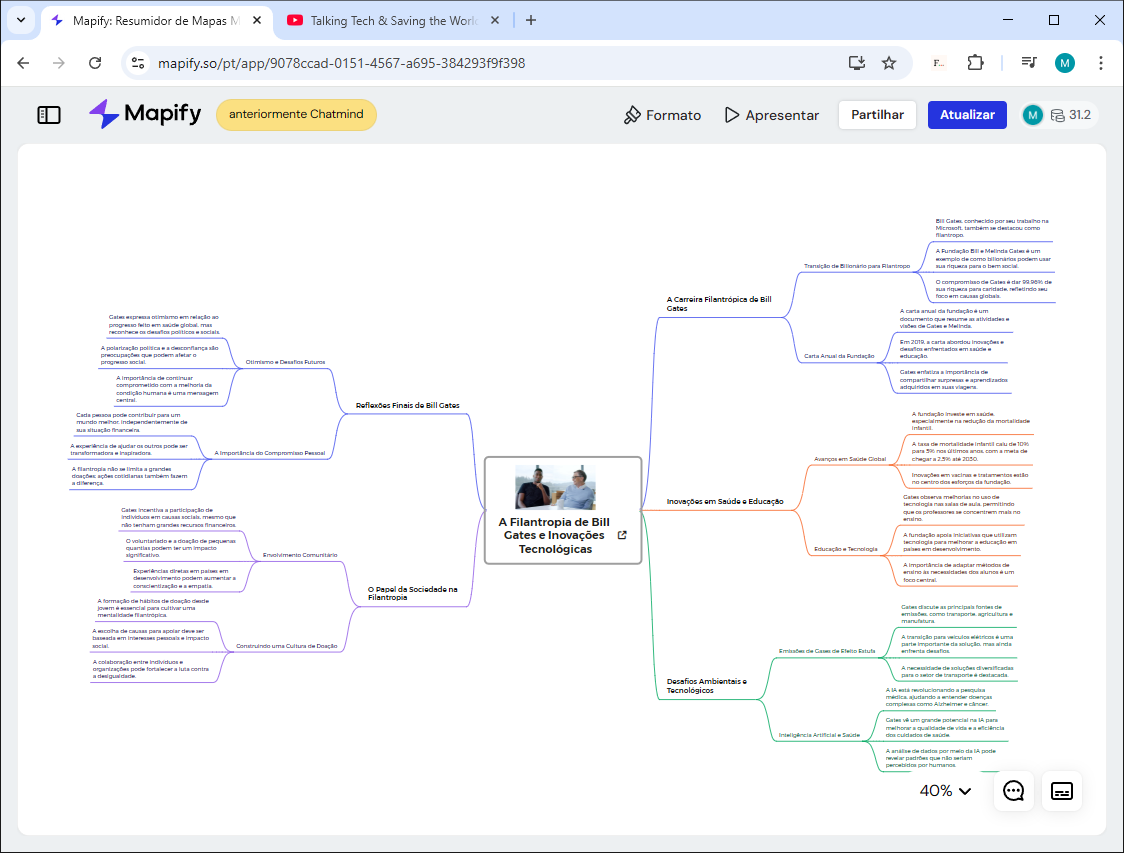Select node A Importância do Compromisso Pessoal
Image resolution: width=1124 pixels, height=853 pixels.
[x=270, y=453]
